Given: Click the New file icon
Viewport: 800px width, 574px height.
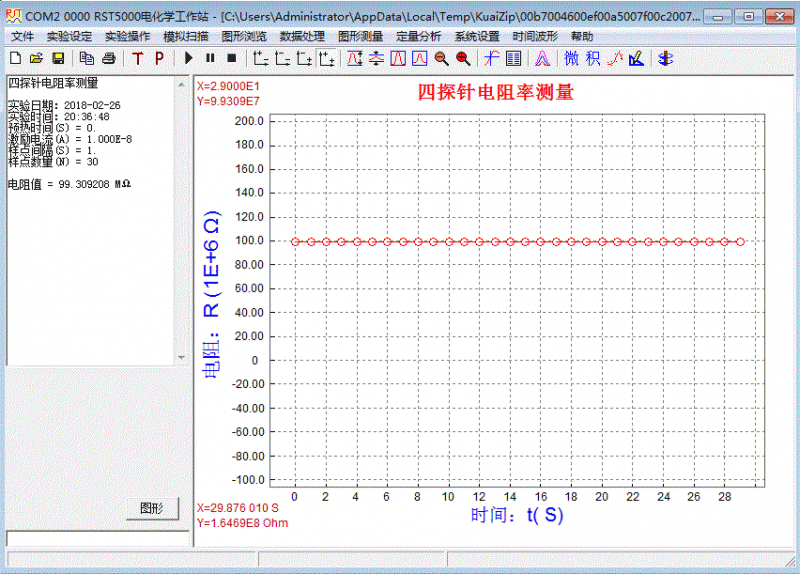Looking at the screenshot, I should 15,58.
